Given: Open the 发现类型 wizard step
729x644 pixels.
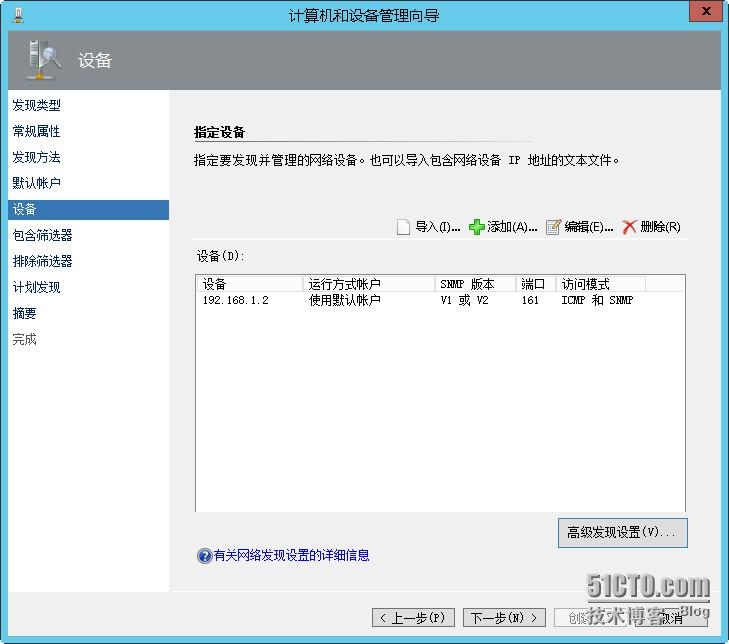Looking at the screenshot, I should coord(36,106).
